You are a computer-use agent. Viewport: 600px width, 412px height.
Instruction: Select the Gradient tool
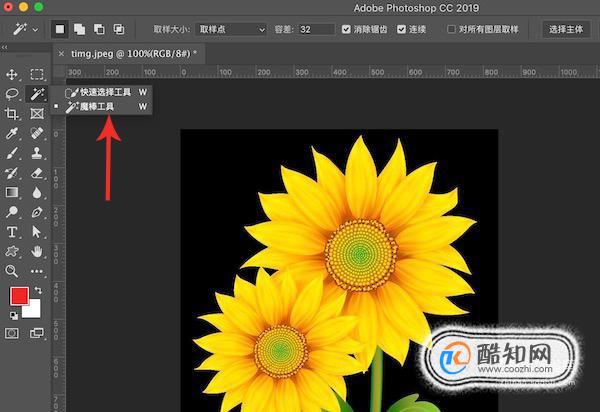pos(12,192)
